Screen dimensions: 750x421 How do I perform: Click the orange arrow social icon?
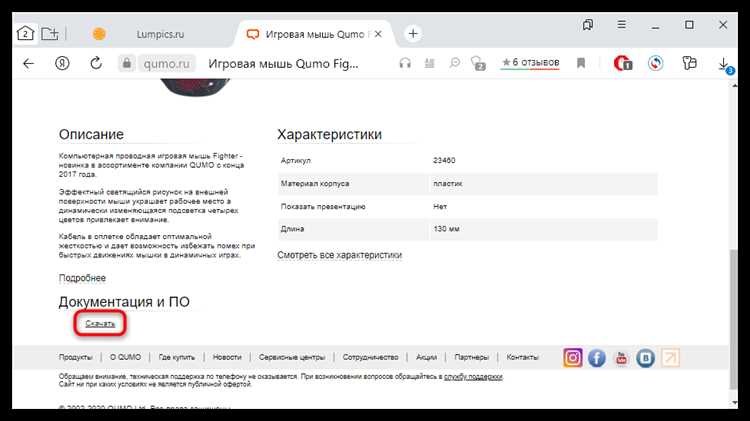[670, 358]
